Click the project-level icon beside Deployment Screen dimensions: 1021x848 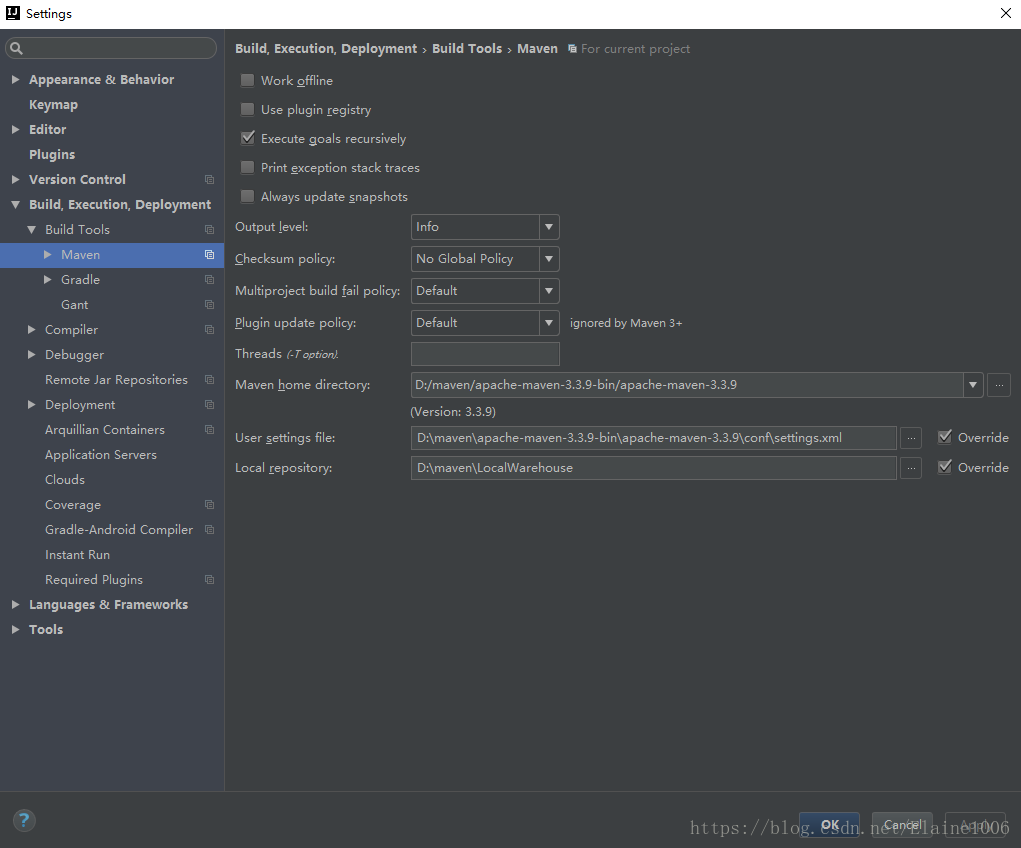[x=209, y=404]
